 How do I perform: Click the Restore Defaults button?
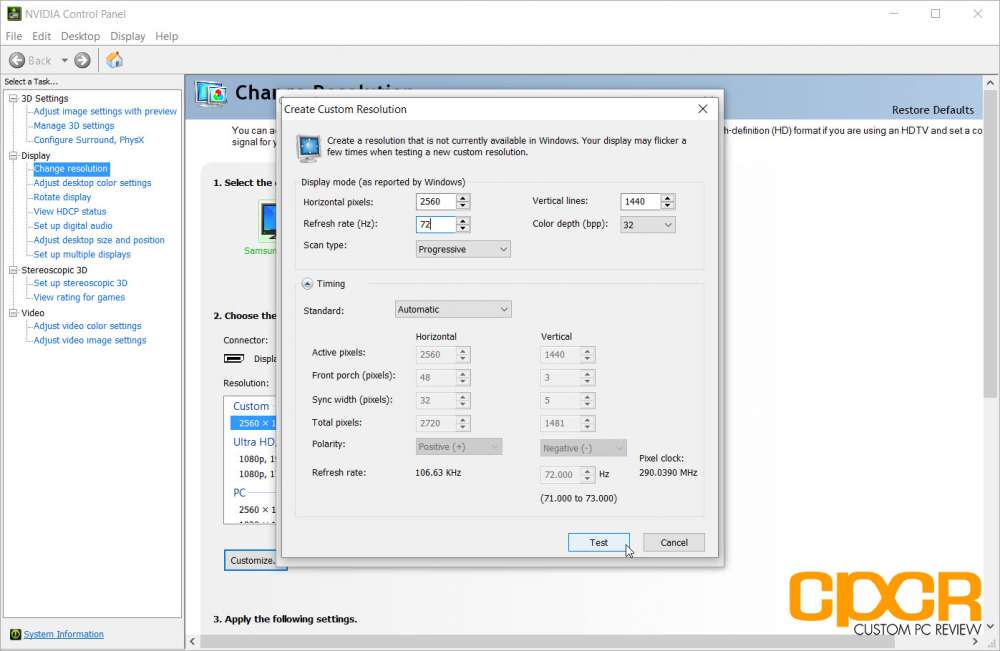932,110
